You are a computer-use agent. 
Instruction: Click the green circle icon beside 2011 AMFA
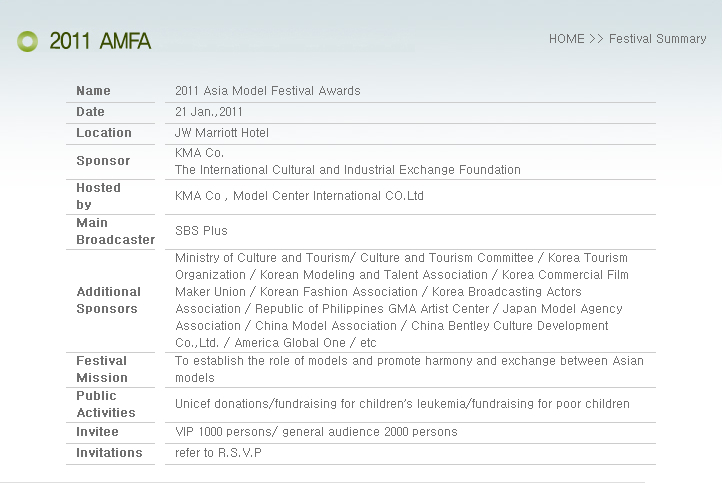tap(27, 41)
